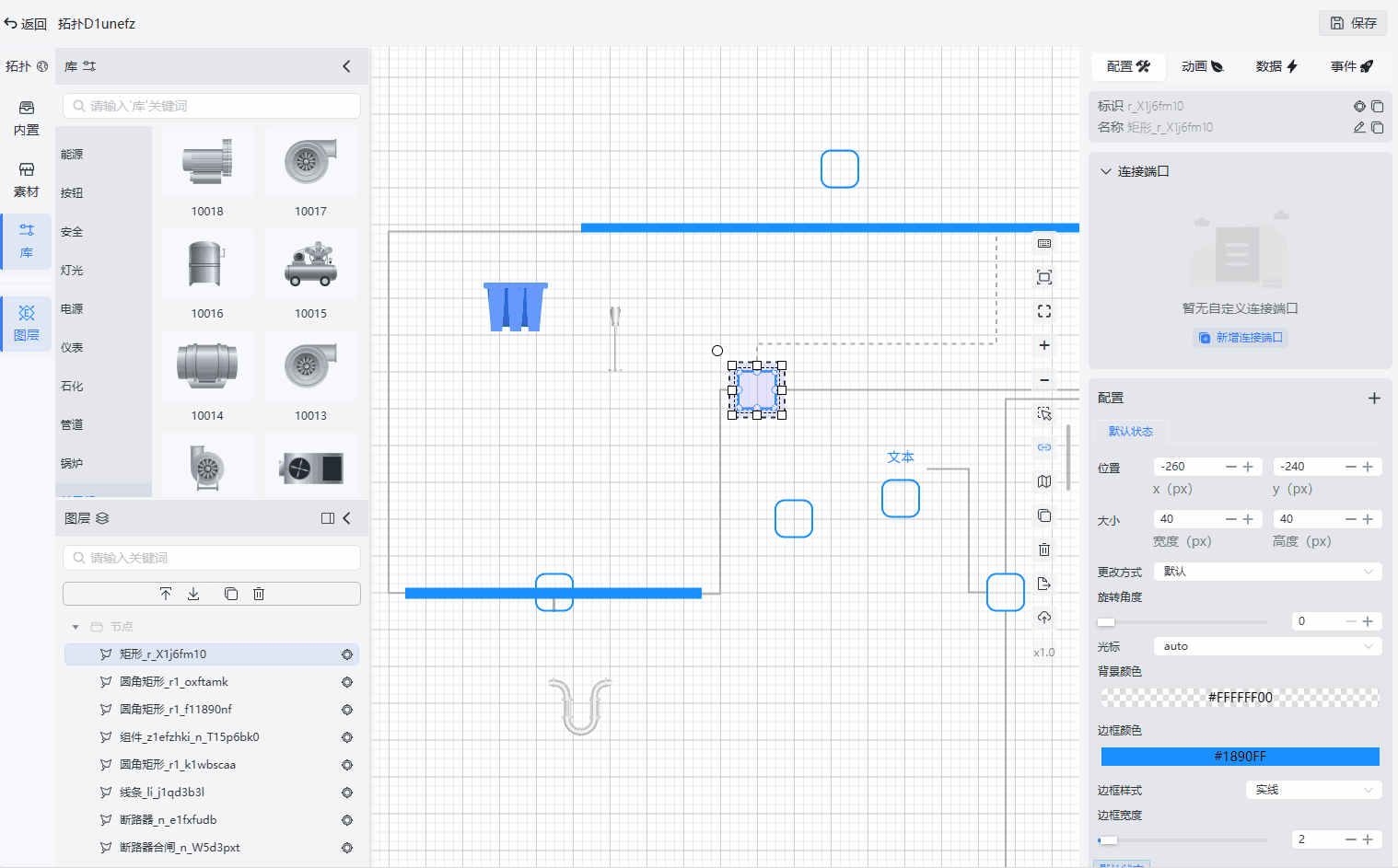Click the fullscreen icon in canvas toolbar
Screen dimensions: 1398x868
coord(1044,312)
